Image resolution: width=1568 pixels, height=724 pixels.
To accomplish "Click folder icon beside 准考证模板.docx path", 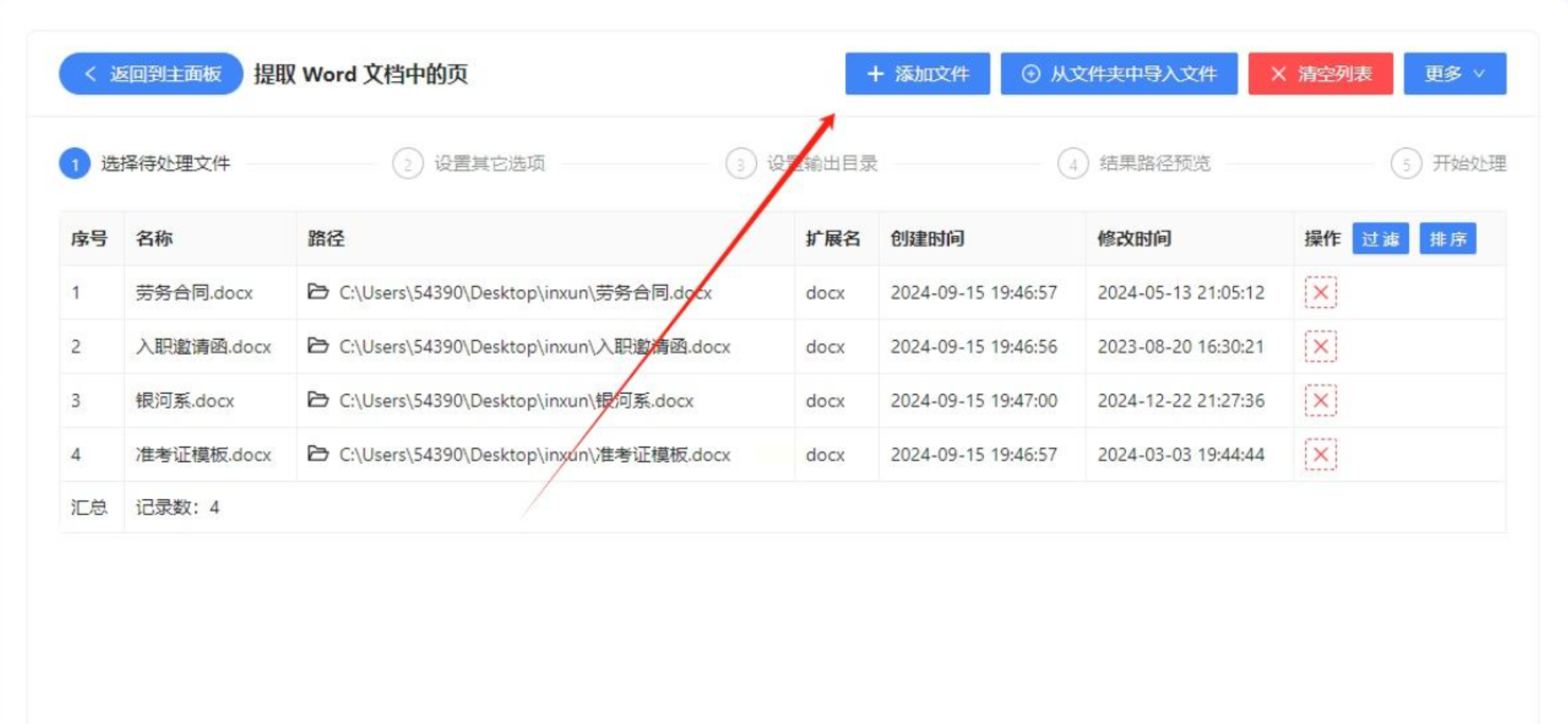I will 318,453.
